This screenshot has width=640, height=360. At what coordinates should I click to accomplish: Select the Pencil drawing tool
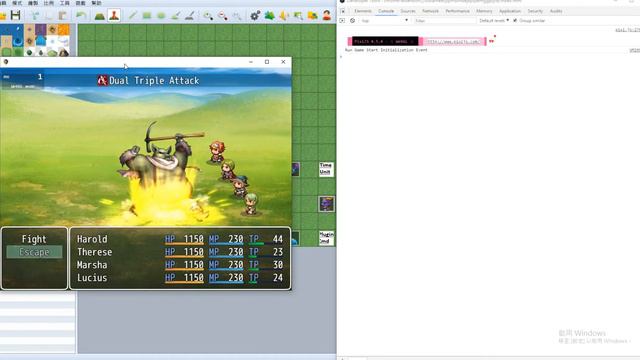pos(132,16)
